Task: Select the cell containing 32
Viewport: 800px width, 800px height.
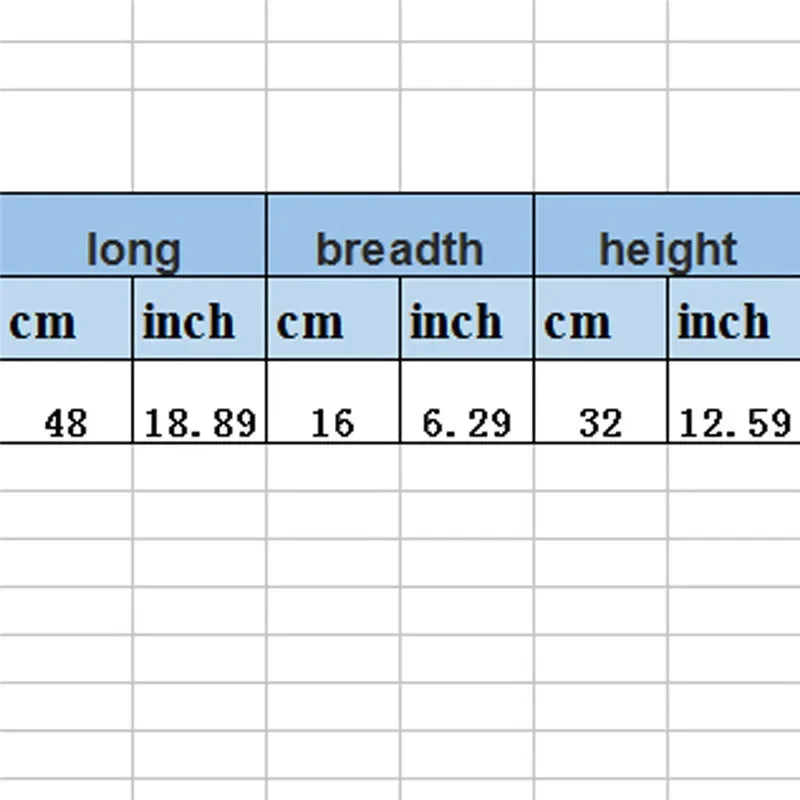Action: [601, 402]
